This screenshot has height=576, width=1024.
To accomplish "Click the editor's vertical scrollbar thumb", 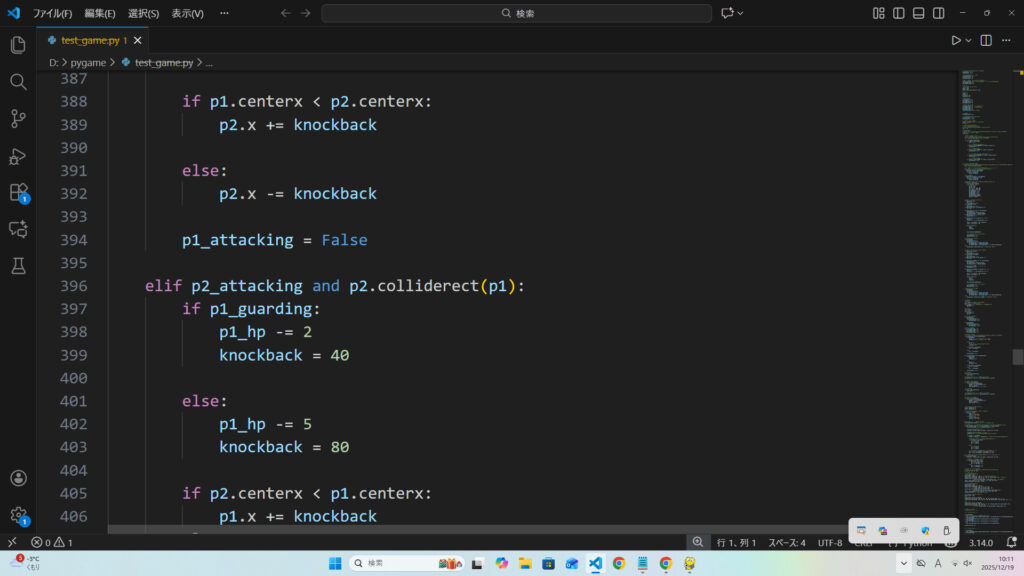I will coord(1018,357).
